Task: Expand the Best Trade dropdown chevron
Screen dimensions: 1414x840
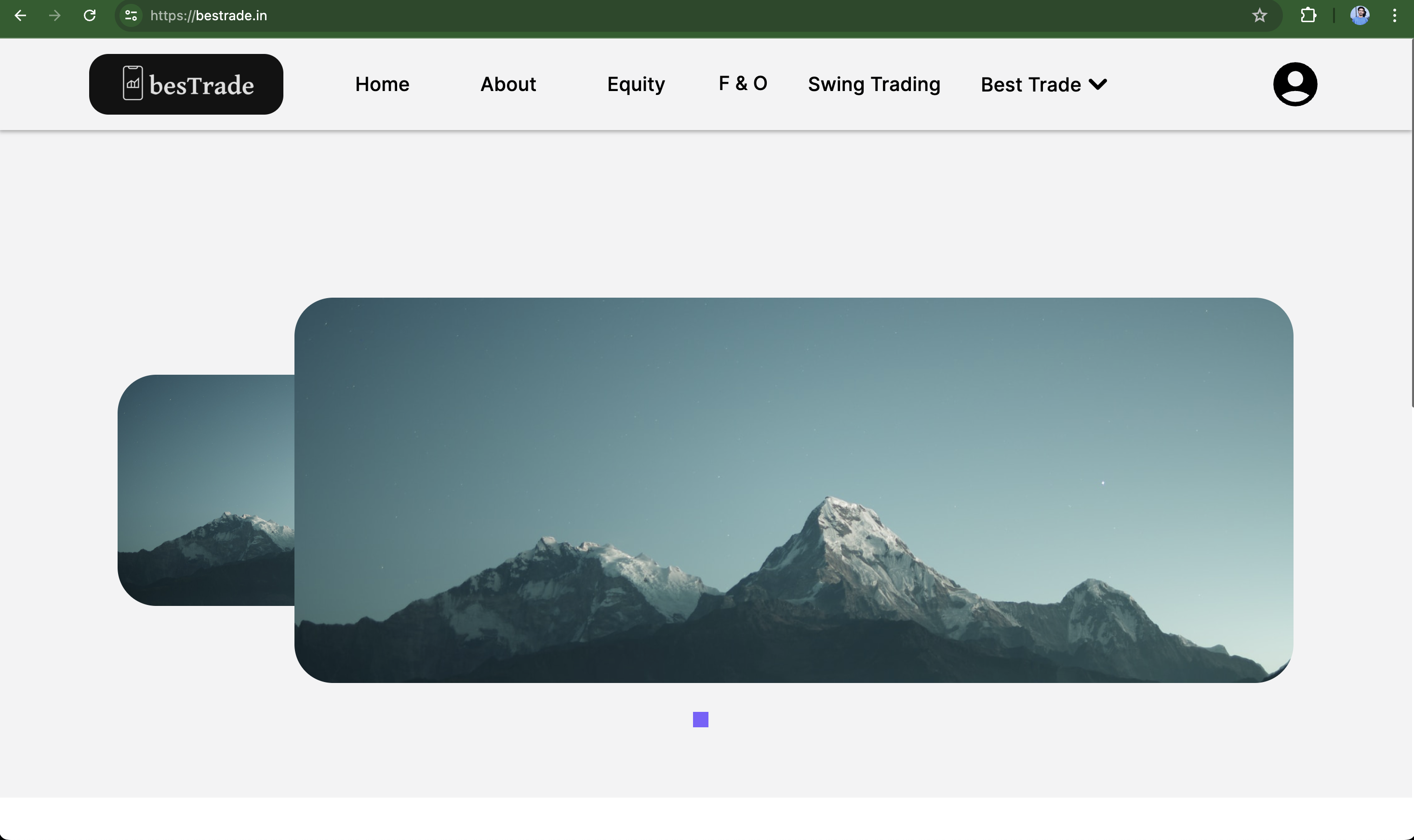Action: 1097,84
